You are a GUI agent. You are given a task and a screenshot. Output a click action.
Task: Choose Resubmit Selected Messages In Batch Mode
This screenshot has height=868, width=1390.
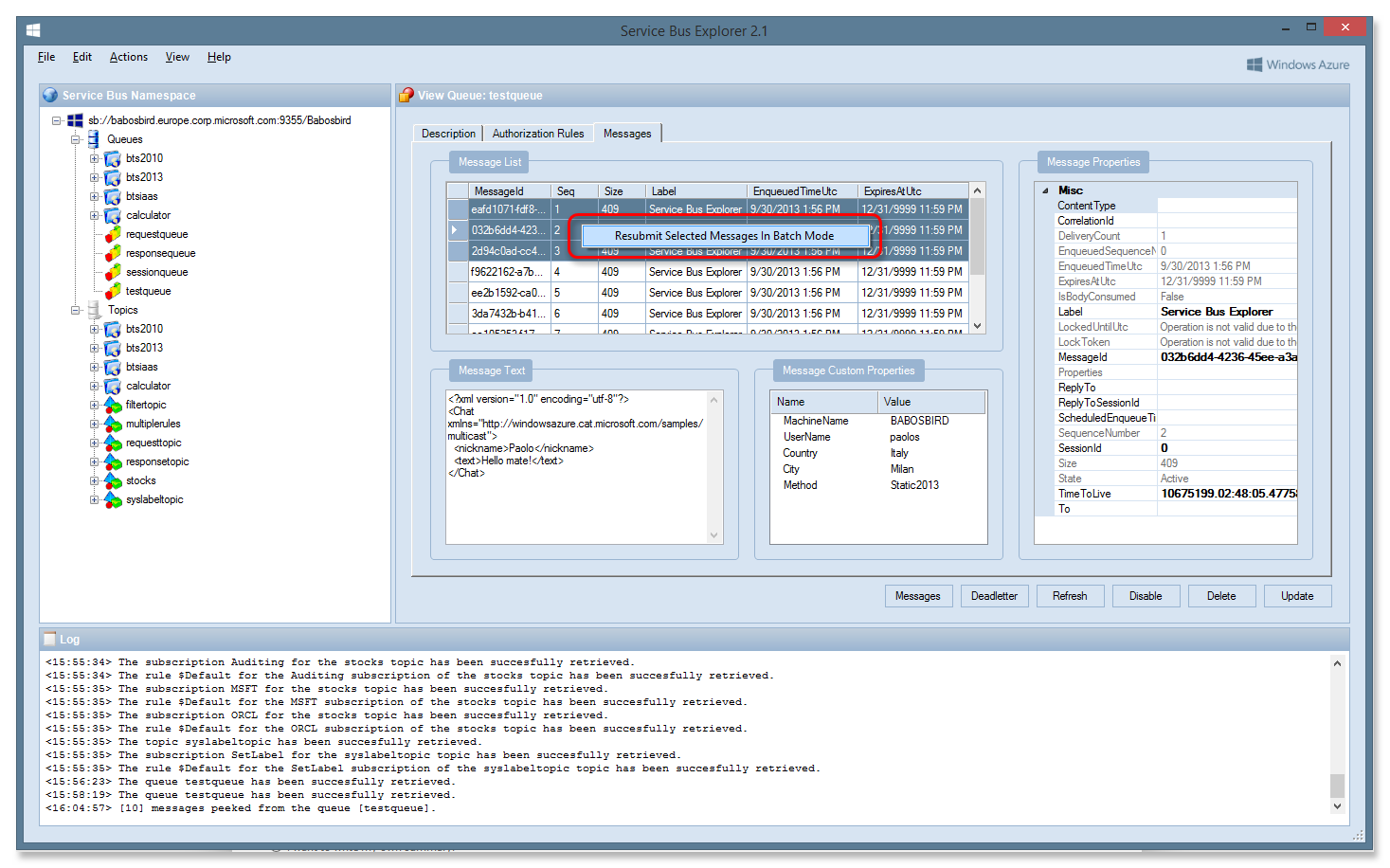[725, 236]
